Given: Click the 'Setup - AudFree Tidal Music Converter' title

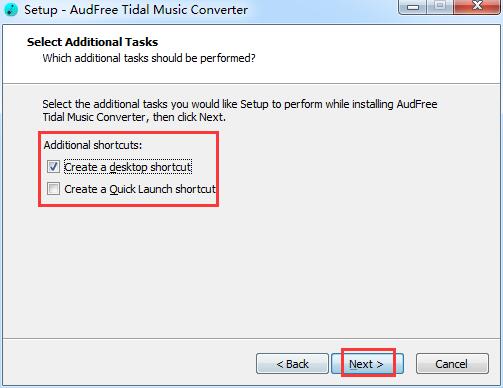Looking at the screenshot, I should point(136,10).
